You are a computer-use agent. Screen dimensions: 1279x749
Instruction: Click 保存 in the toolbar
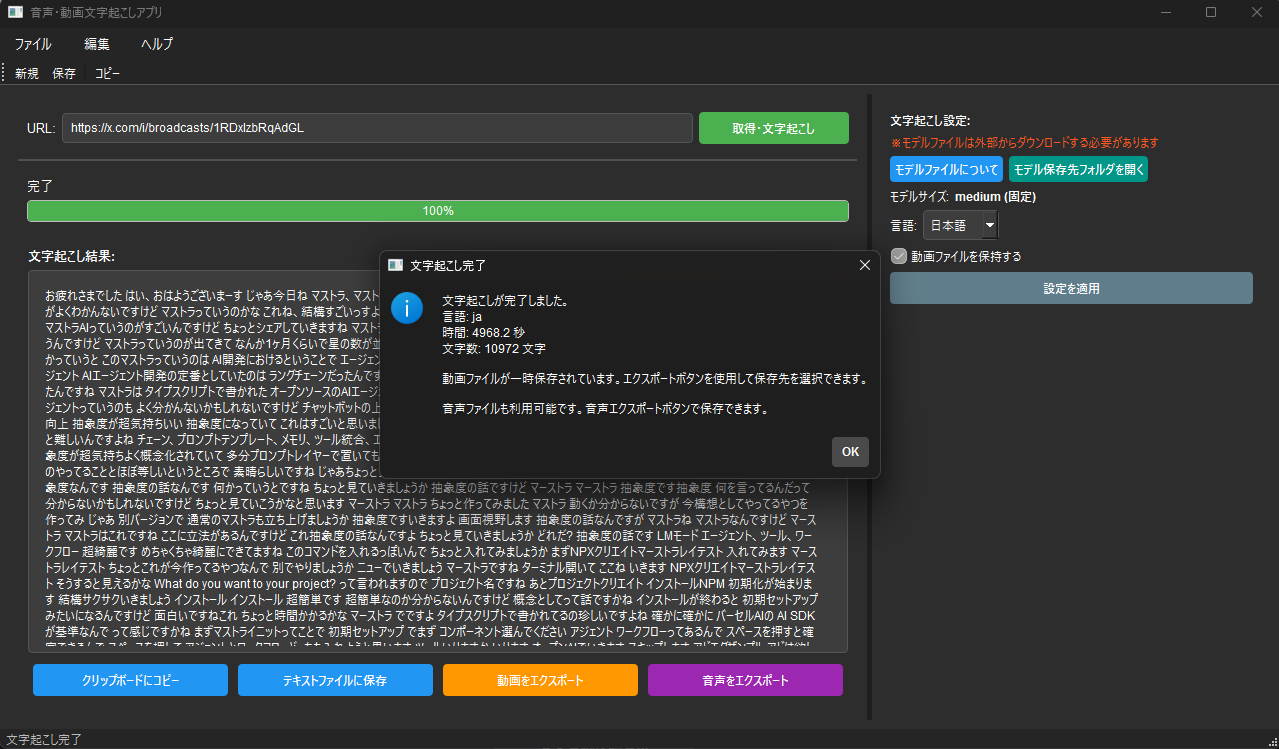point(64,73)
